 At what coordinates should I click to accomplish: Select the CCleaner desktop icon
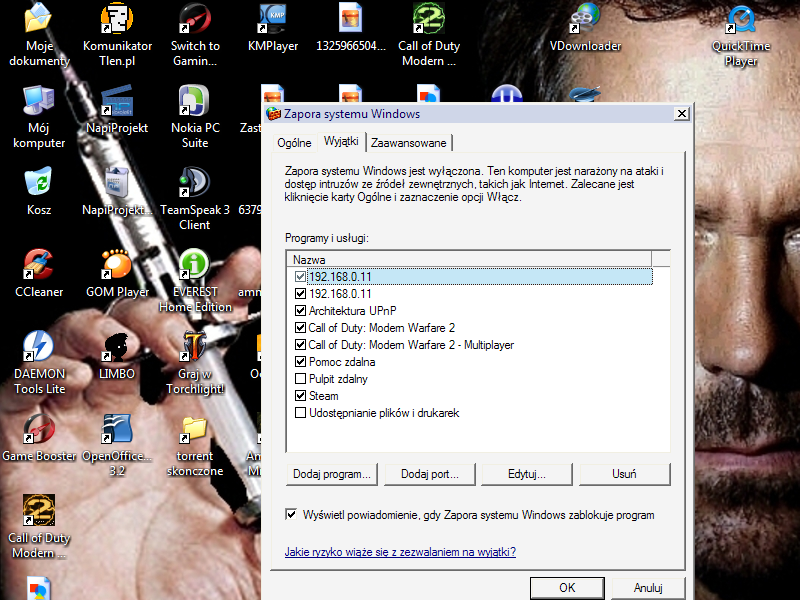(39, 274)
